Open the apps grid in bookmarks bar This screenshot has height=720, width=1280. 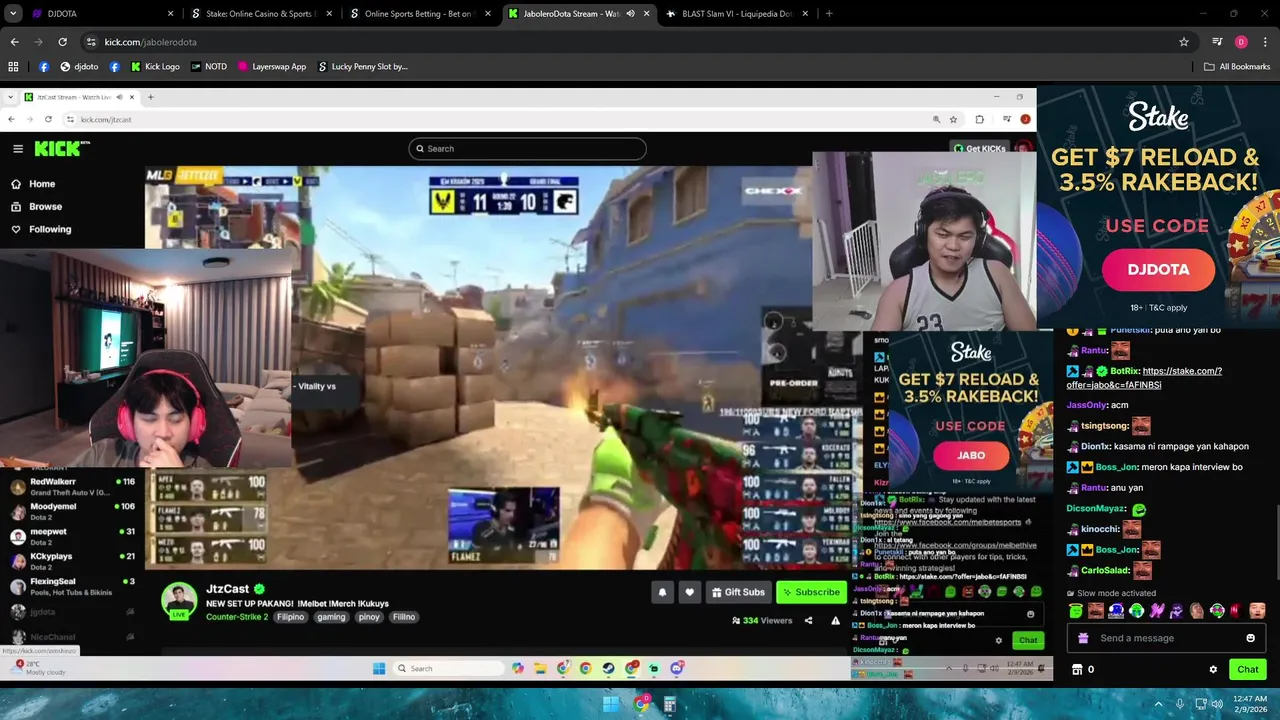tap(13, 67)
